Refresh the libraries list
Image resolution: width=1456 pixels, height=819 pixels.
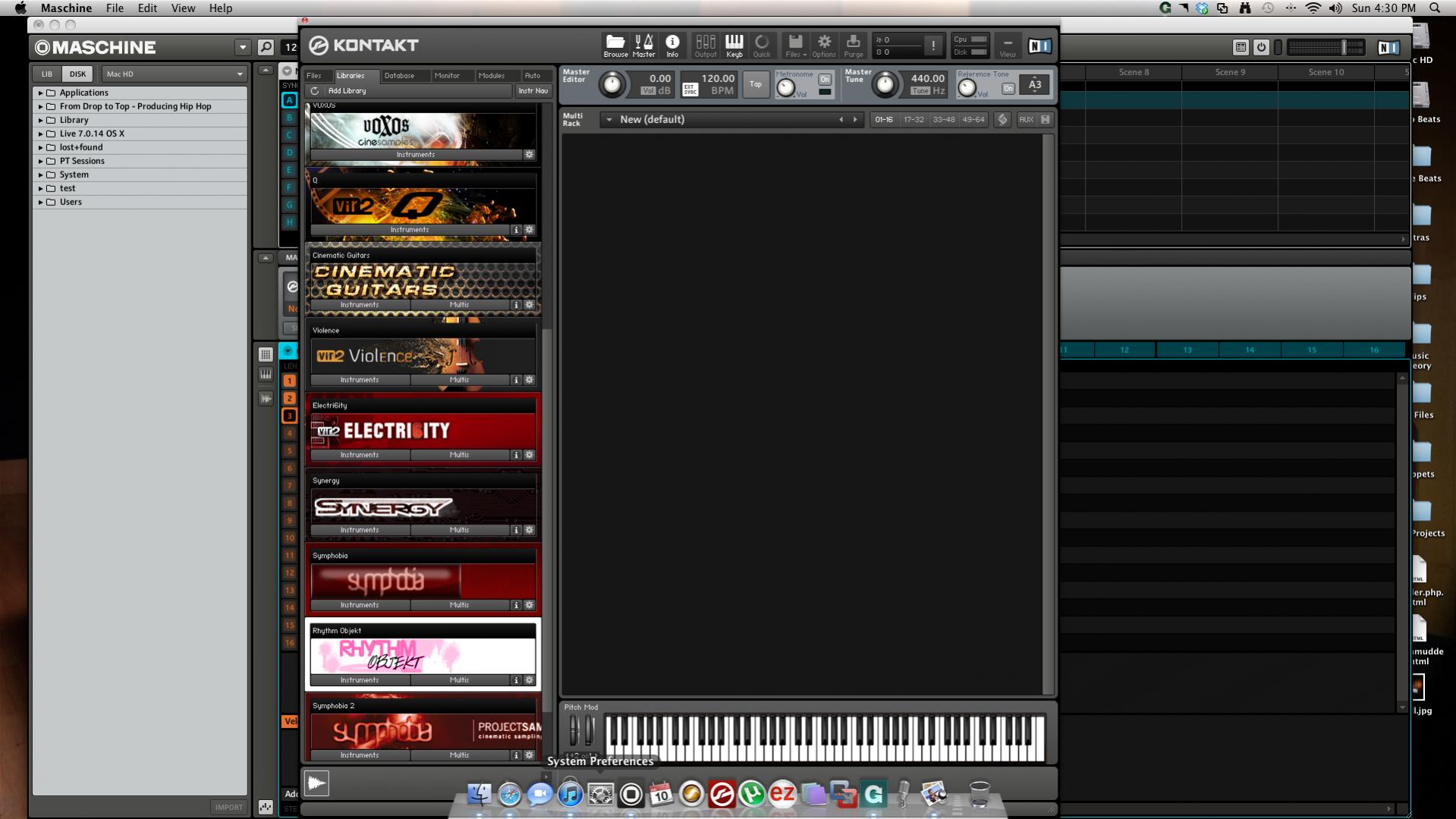(315, 91)
